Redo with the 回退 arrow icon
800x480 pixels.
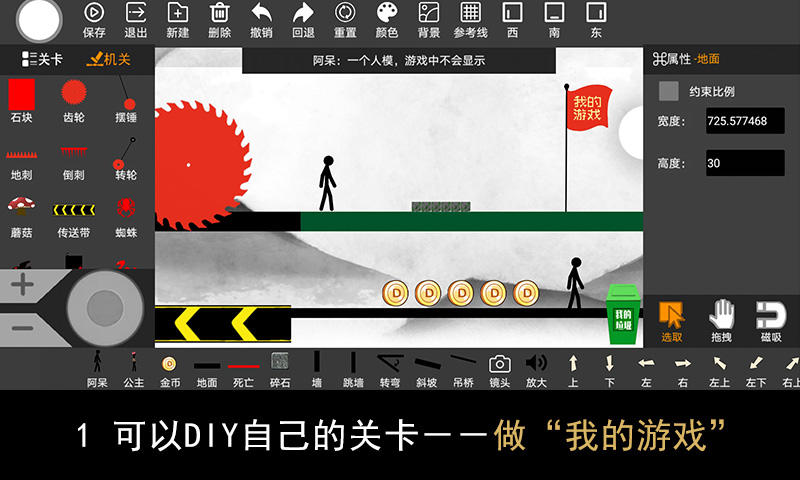pyautogui.click(x=303, y=20)
